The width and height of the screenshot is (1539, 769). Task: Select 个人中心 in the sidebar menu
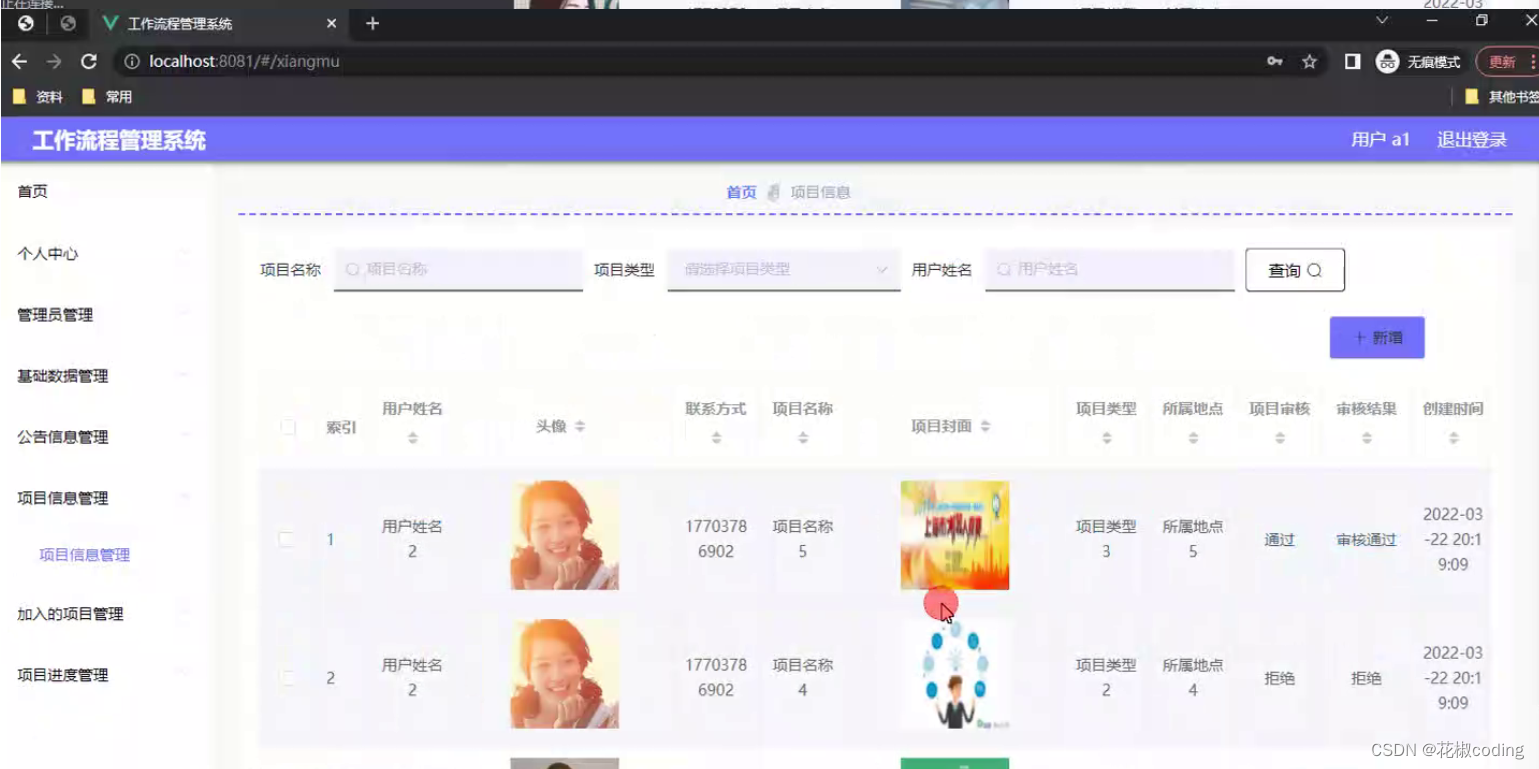pos(44,254)
